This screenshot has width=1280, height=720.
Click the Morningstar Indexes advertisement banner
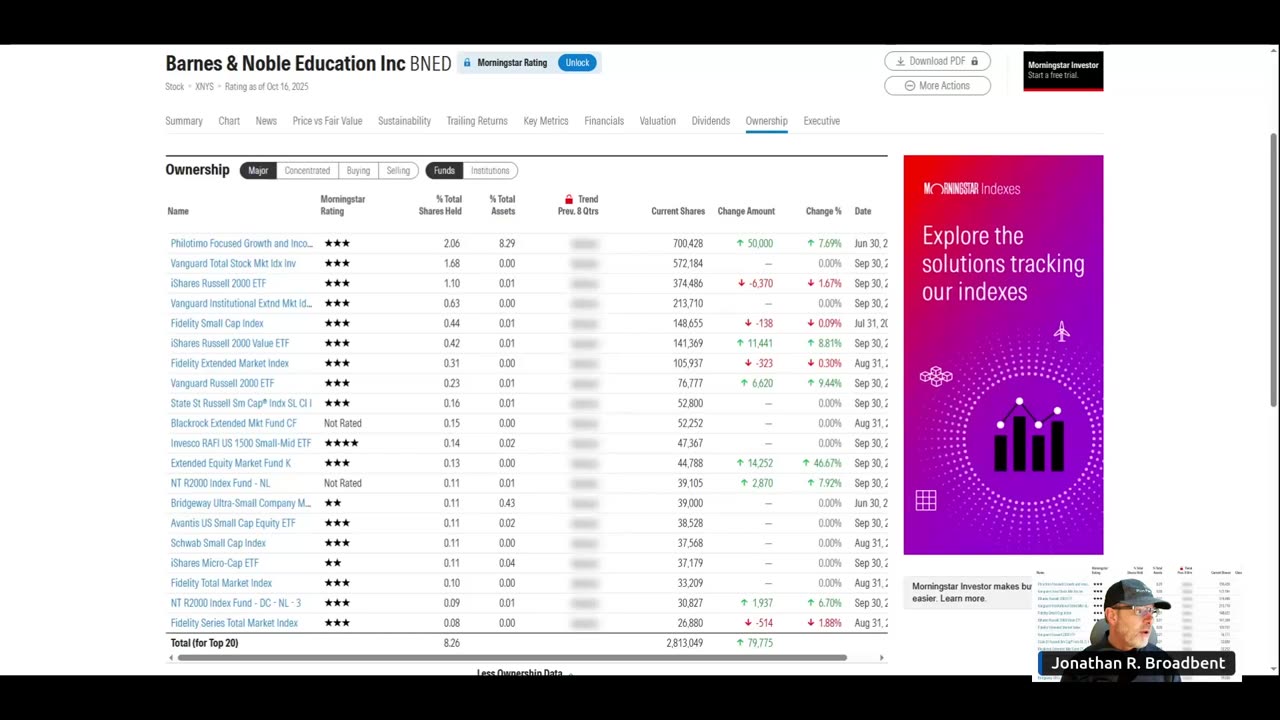click(x=1003, y=355)
